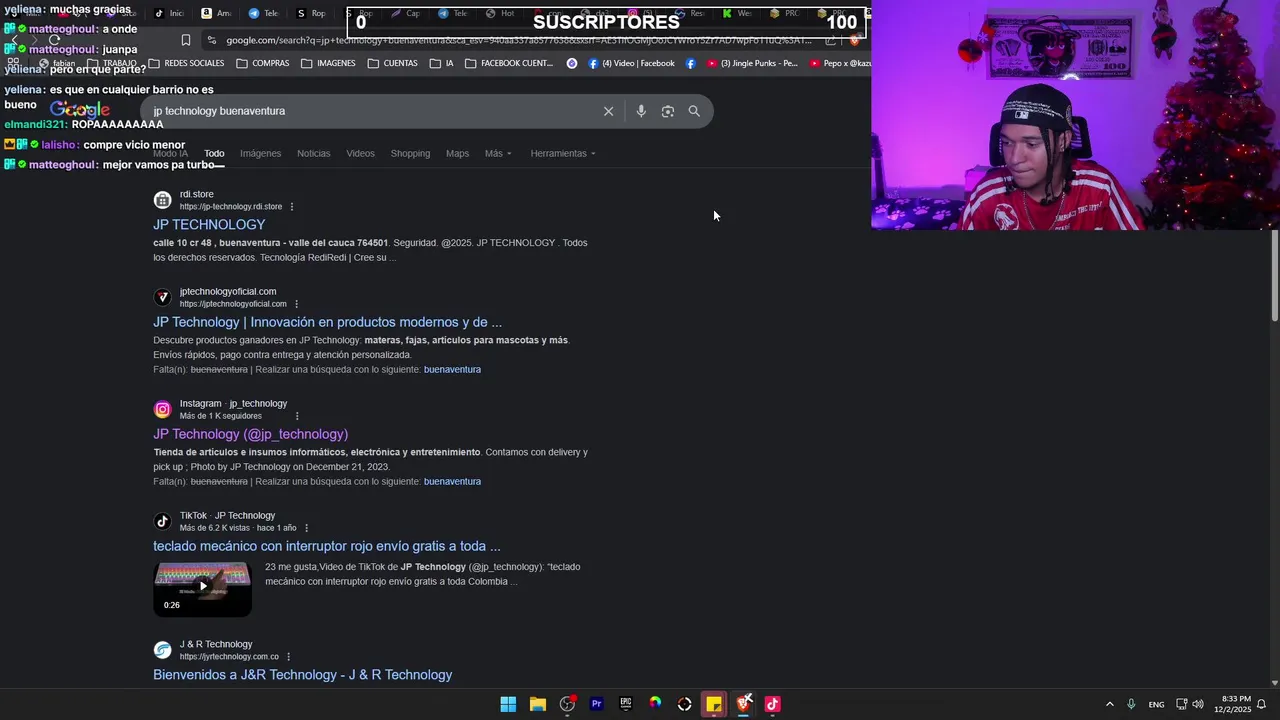Show hidden system tray icons chevron
This screenshot has height=720, width=1280.
point(1109,704)
